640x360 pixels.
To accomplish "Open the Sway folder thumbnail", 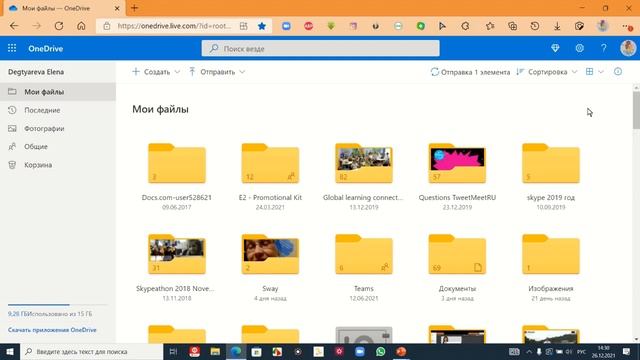I will coord(270,254).
